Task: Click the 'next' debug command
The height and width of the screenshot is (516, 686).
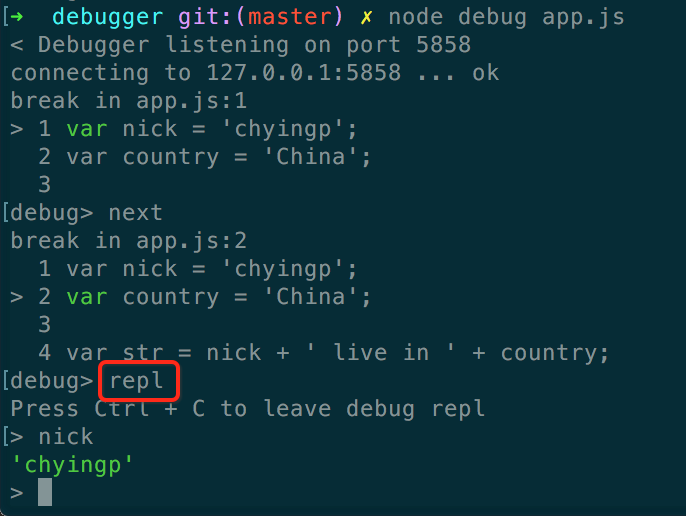Action: (135, 213)
